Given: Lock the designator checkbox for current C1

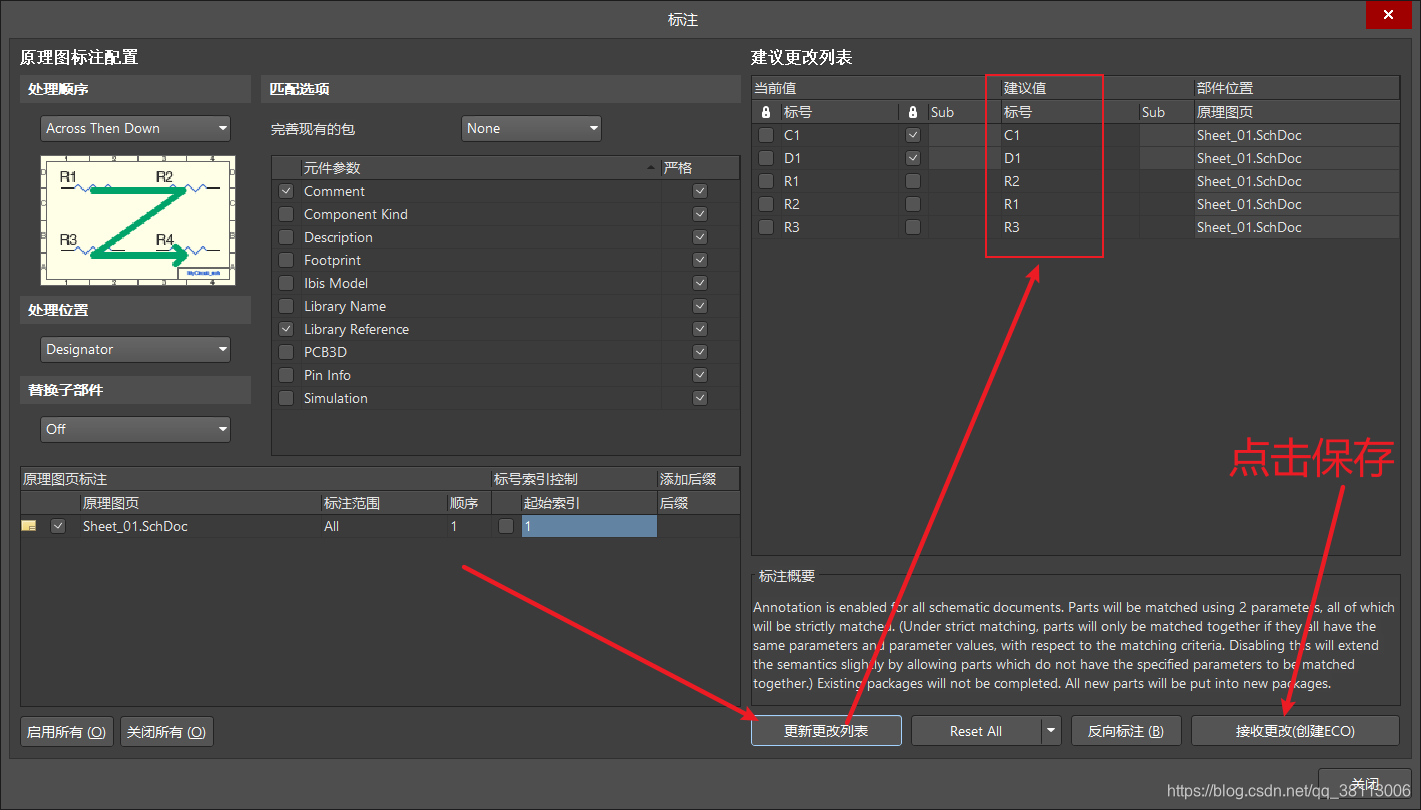Looking at the screenshot, I should (x=766, y=135).
